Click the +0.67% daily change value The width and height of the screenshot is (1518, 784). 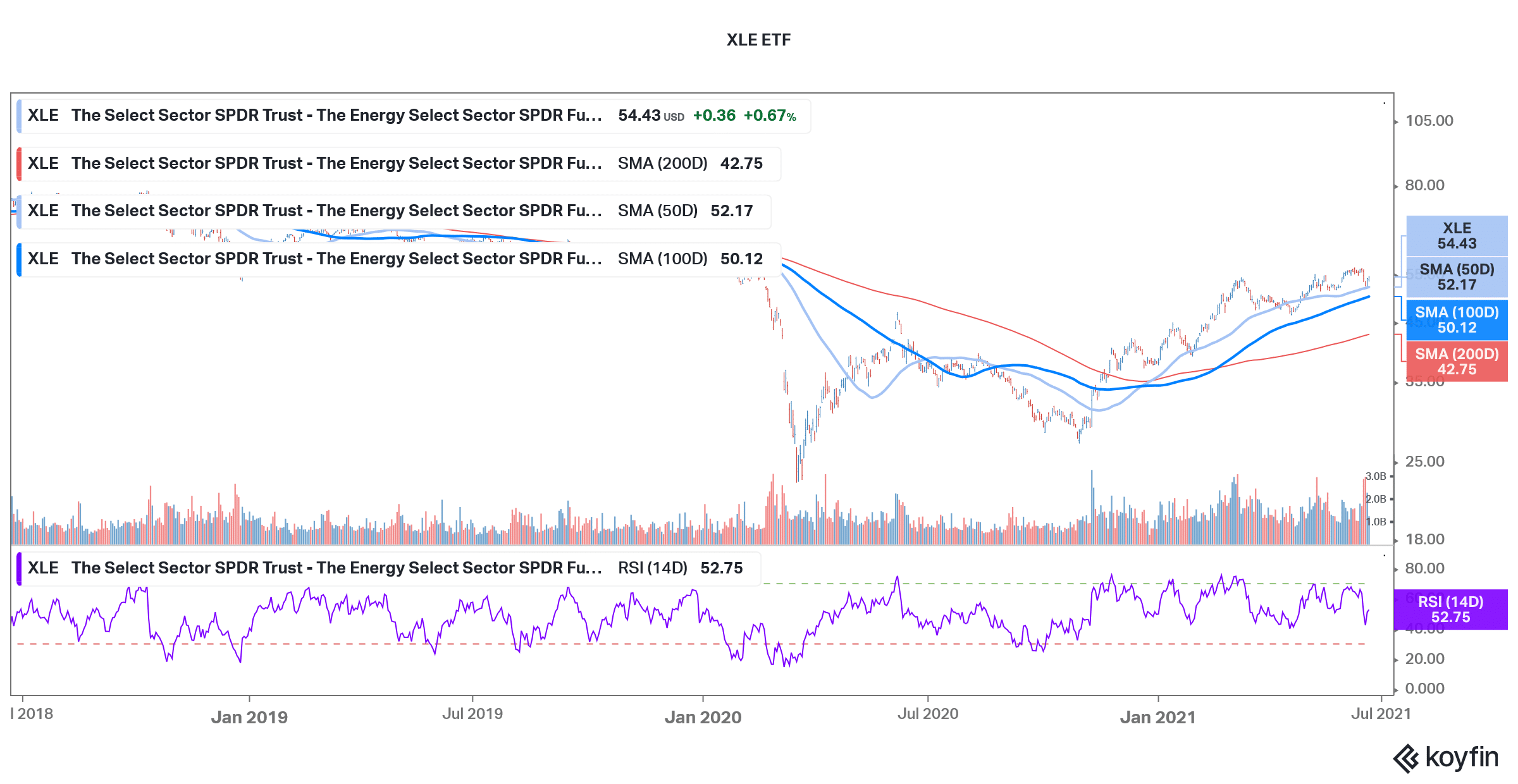coord(770,116)
